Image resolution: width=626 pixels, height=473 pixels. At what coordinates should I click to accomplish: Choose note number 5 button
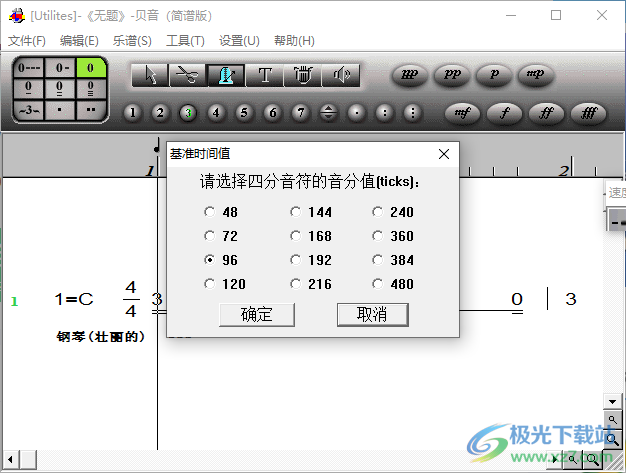[x=244, y=113]
